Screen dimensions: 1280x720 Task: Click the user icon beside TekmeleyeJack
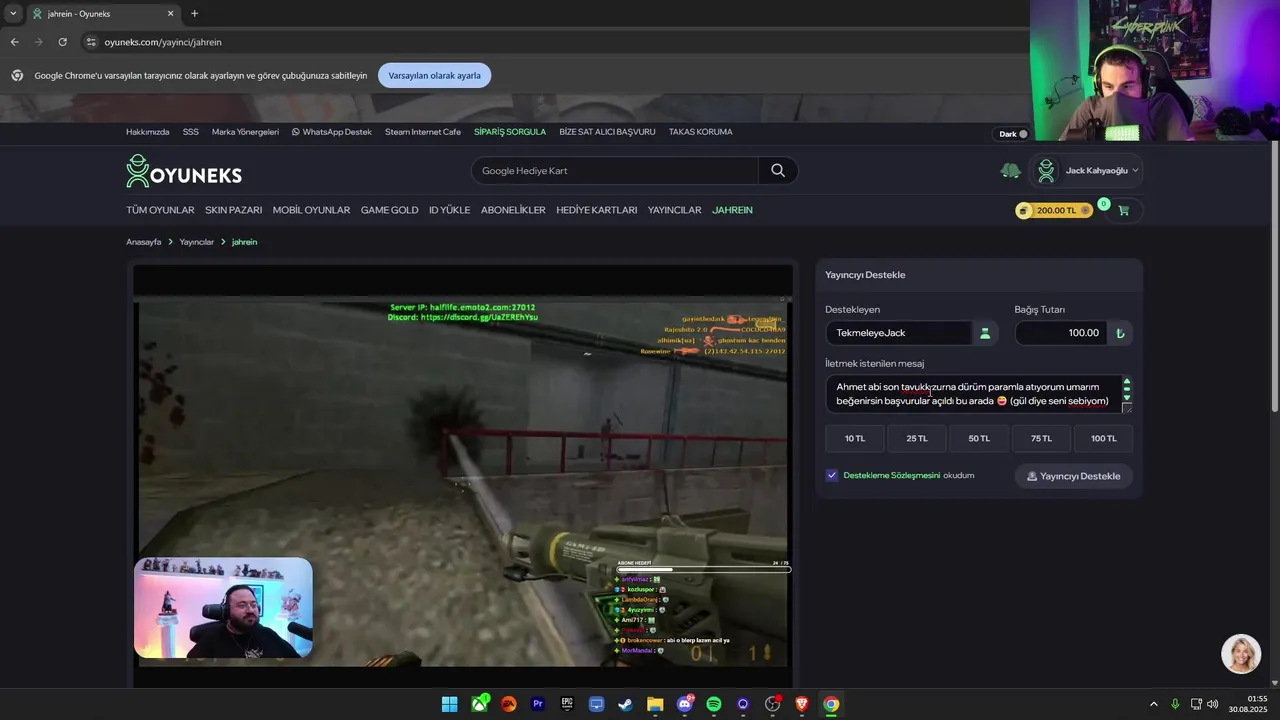click(x=985, y=333)
